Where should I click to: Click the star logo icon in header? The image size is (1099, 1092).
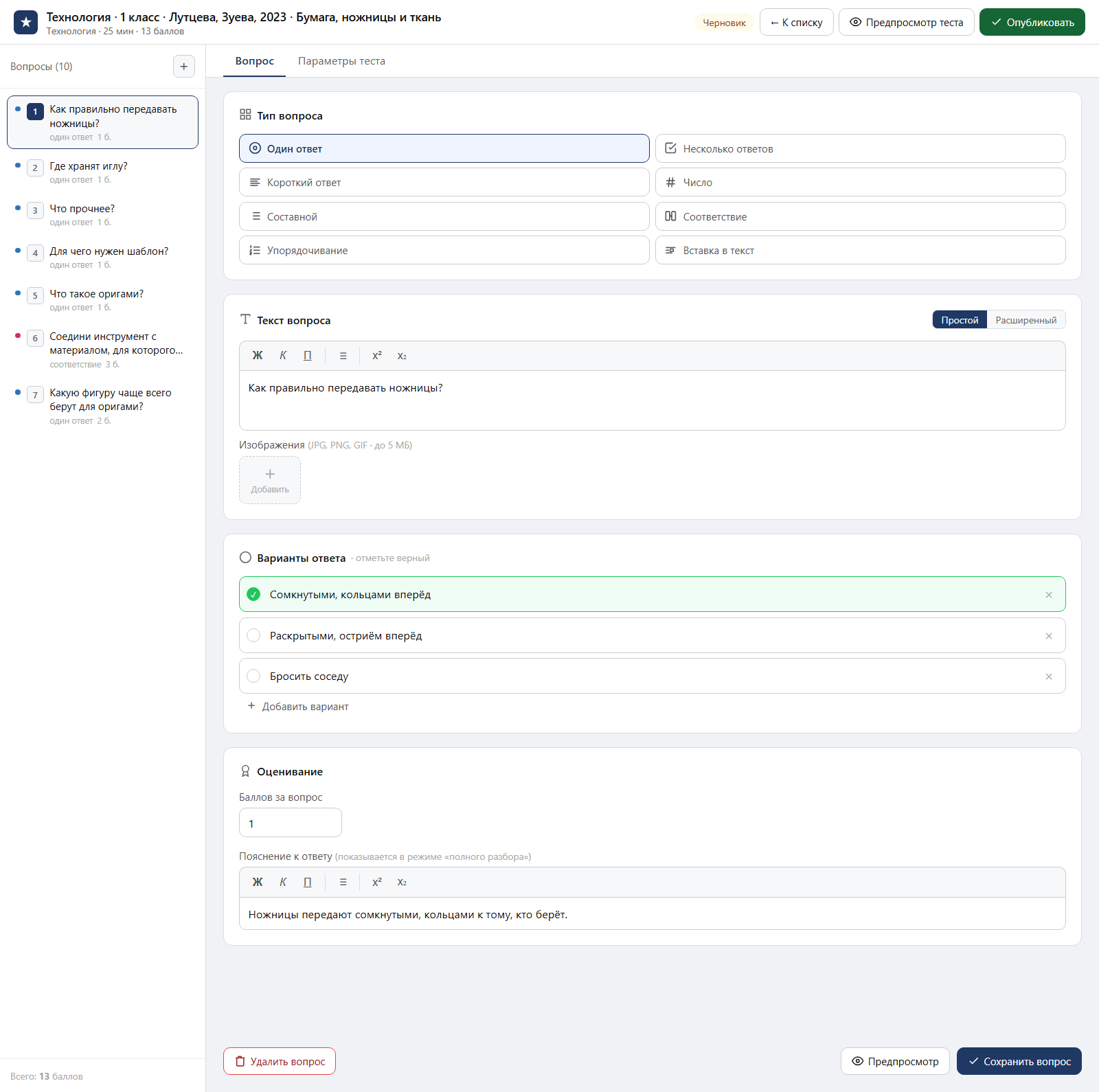(25, 22)
